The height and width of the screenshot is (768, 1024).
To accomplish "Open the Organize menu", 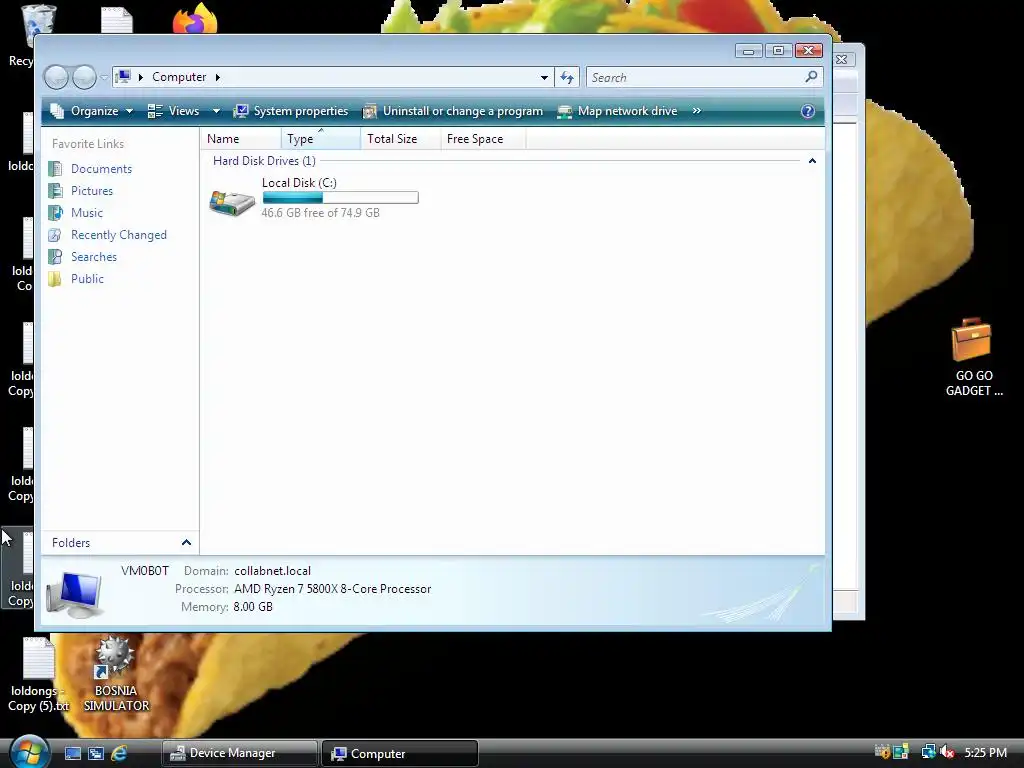I will click(91, 111).
